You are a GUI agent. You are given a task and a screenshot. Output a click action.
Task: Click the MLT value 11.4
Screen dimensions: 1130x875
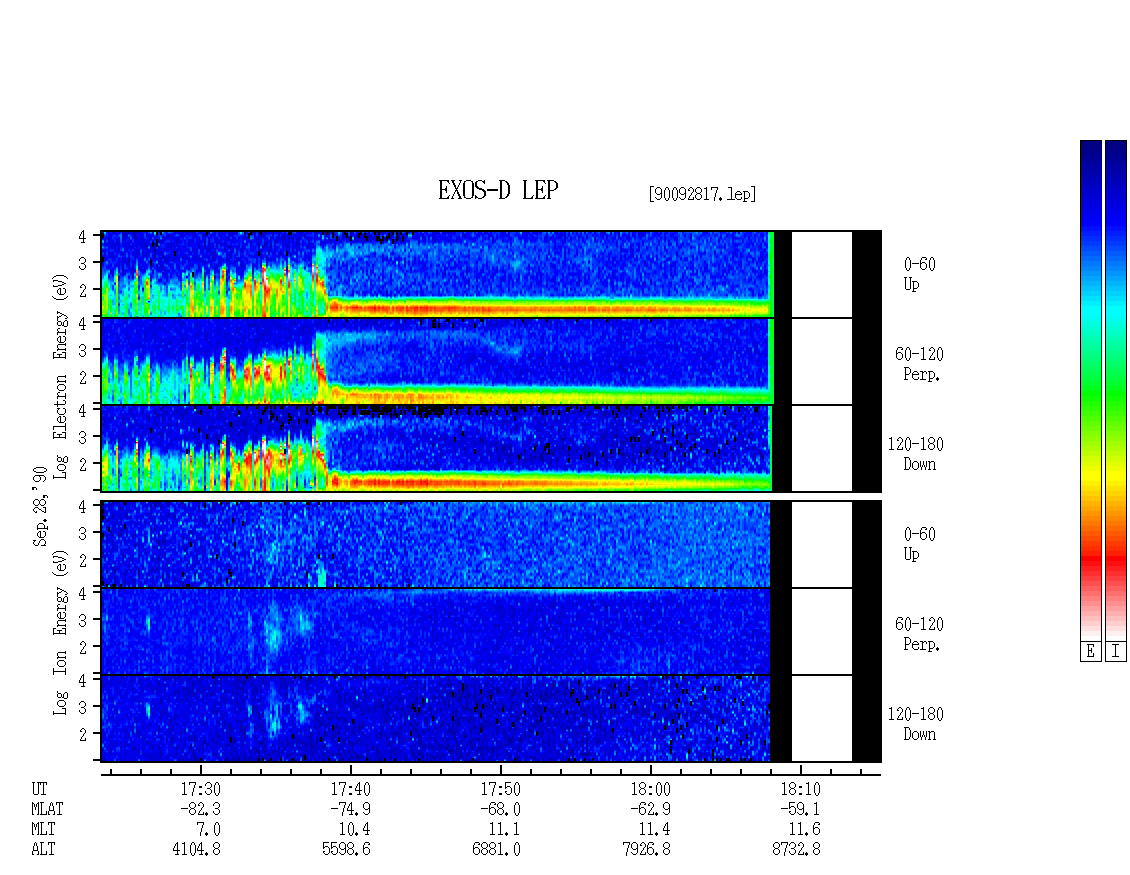tap(654, 829)
